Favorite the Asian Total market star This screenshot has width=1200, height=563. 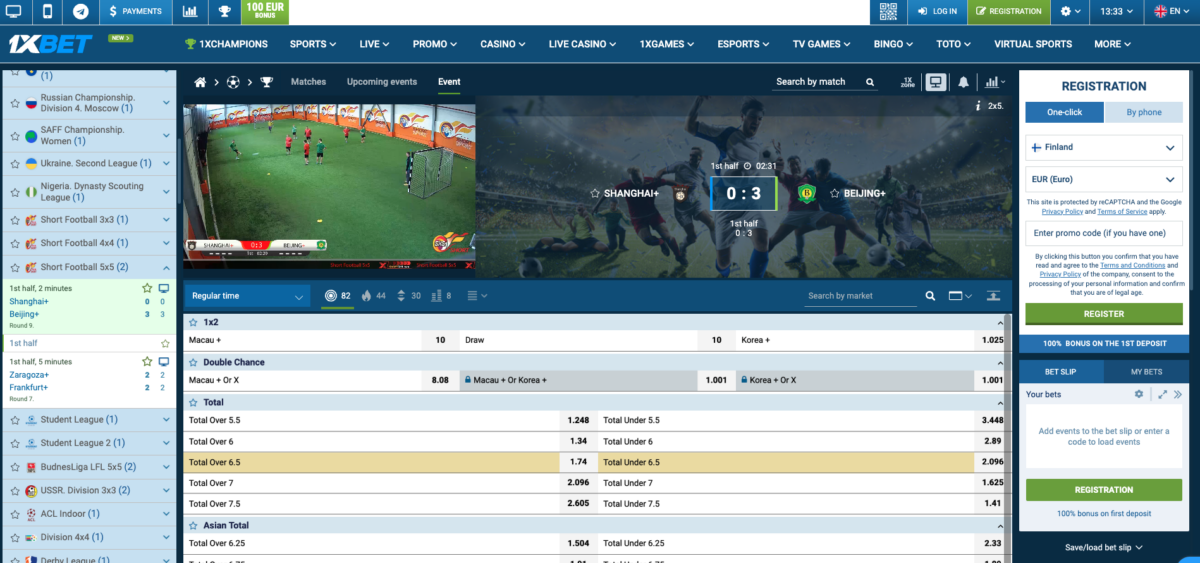pyautogui.click(x=193, y=525)
